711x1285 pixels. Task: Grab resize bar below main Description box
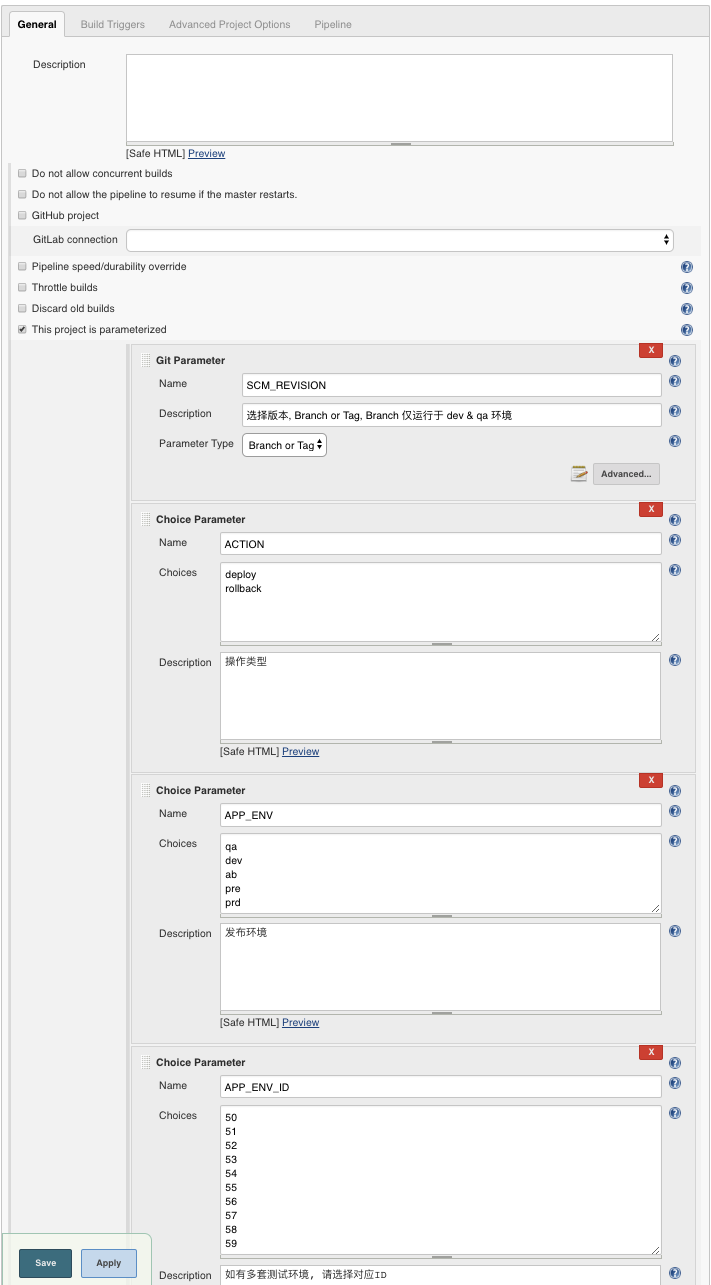[x=400, y=144]
